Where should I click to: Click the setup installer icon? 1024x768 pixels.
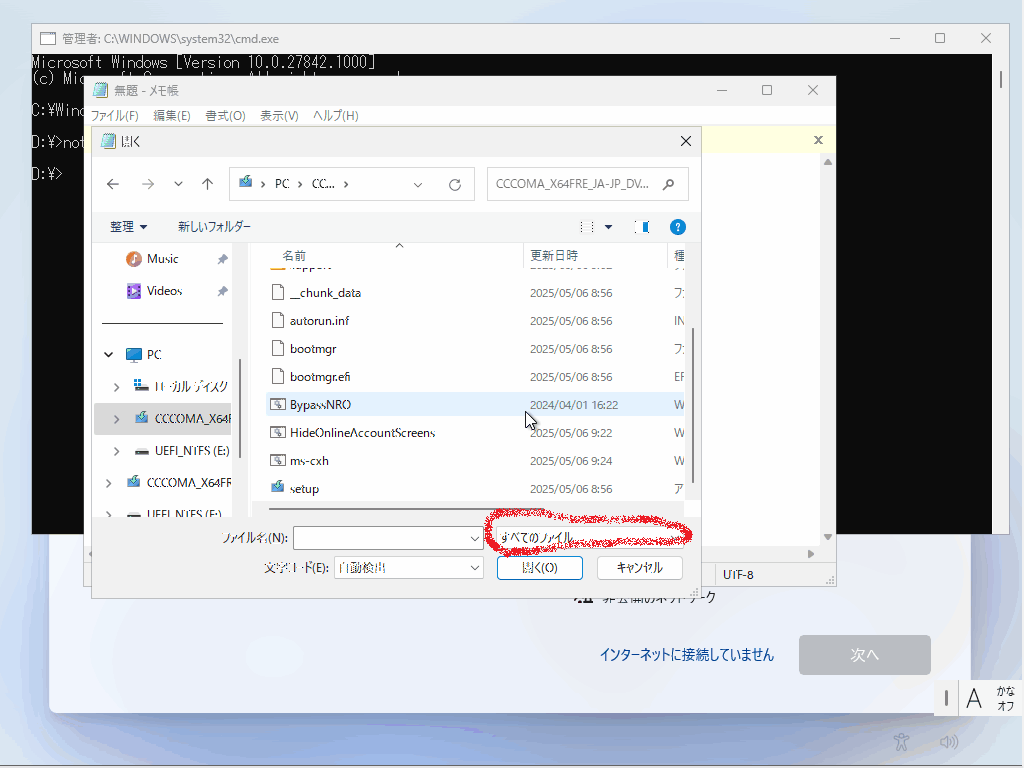coord(278,487)
